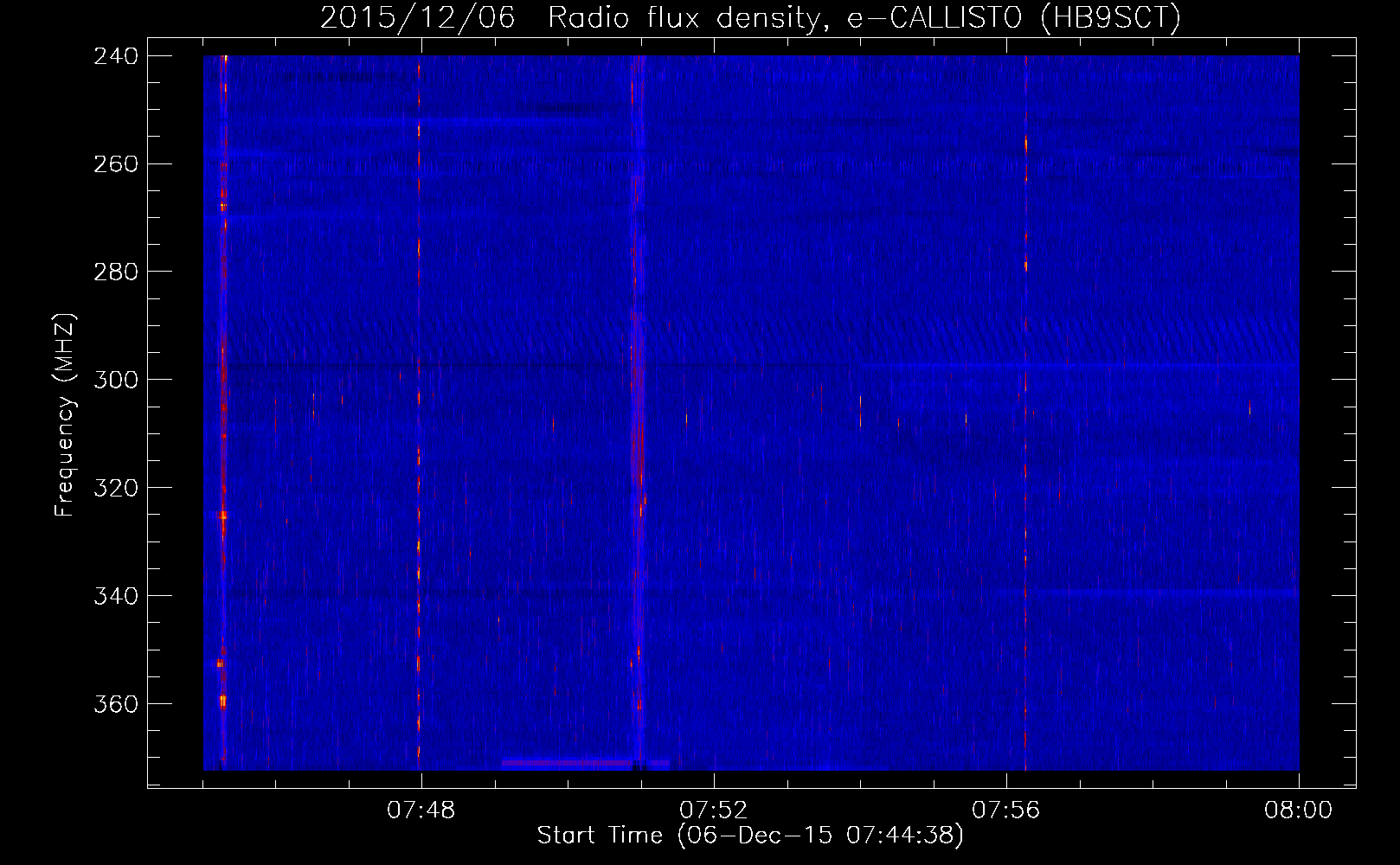Select the 'Frequency (MHZ)' y-axis label
Image resolution: width=1400 pixels, height=865 pixels.
(65, 415)
